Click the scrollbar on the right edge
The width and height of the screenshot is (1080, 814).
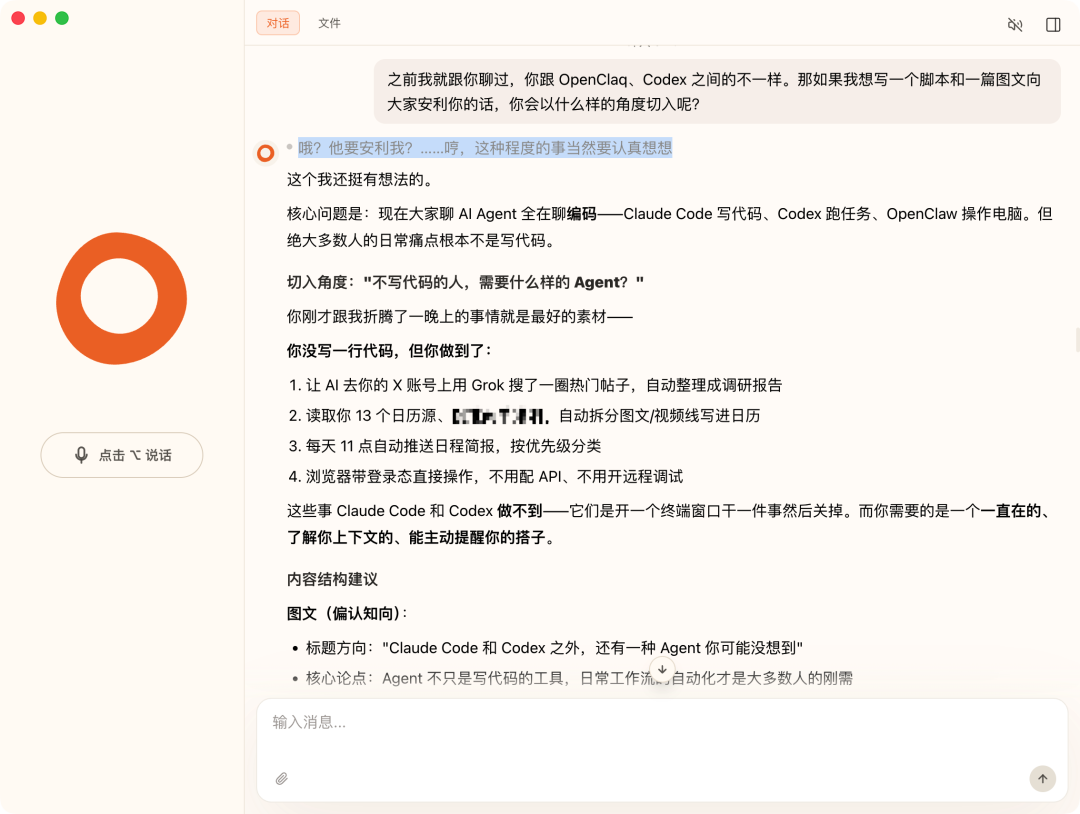1076,340
